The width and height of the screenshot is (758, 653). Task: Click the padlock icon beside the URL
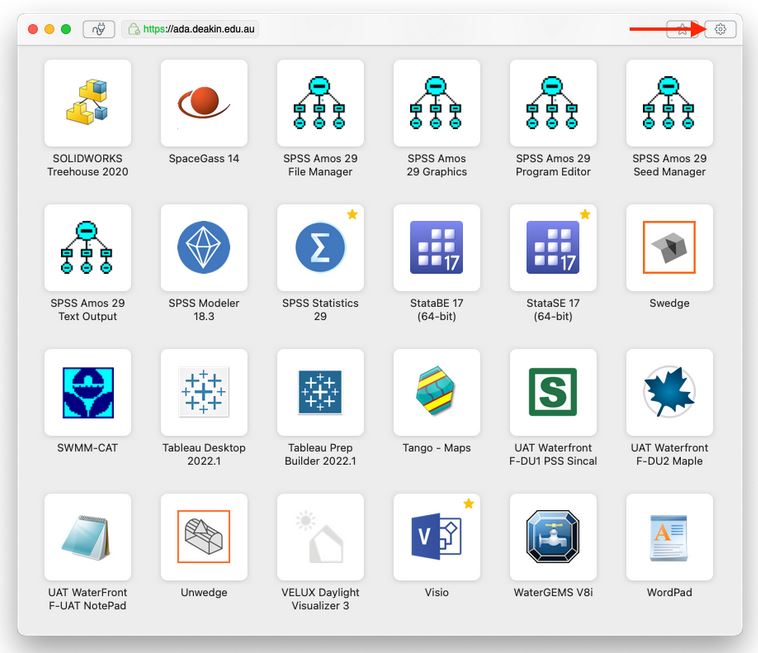click(x=133, y=29)
